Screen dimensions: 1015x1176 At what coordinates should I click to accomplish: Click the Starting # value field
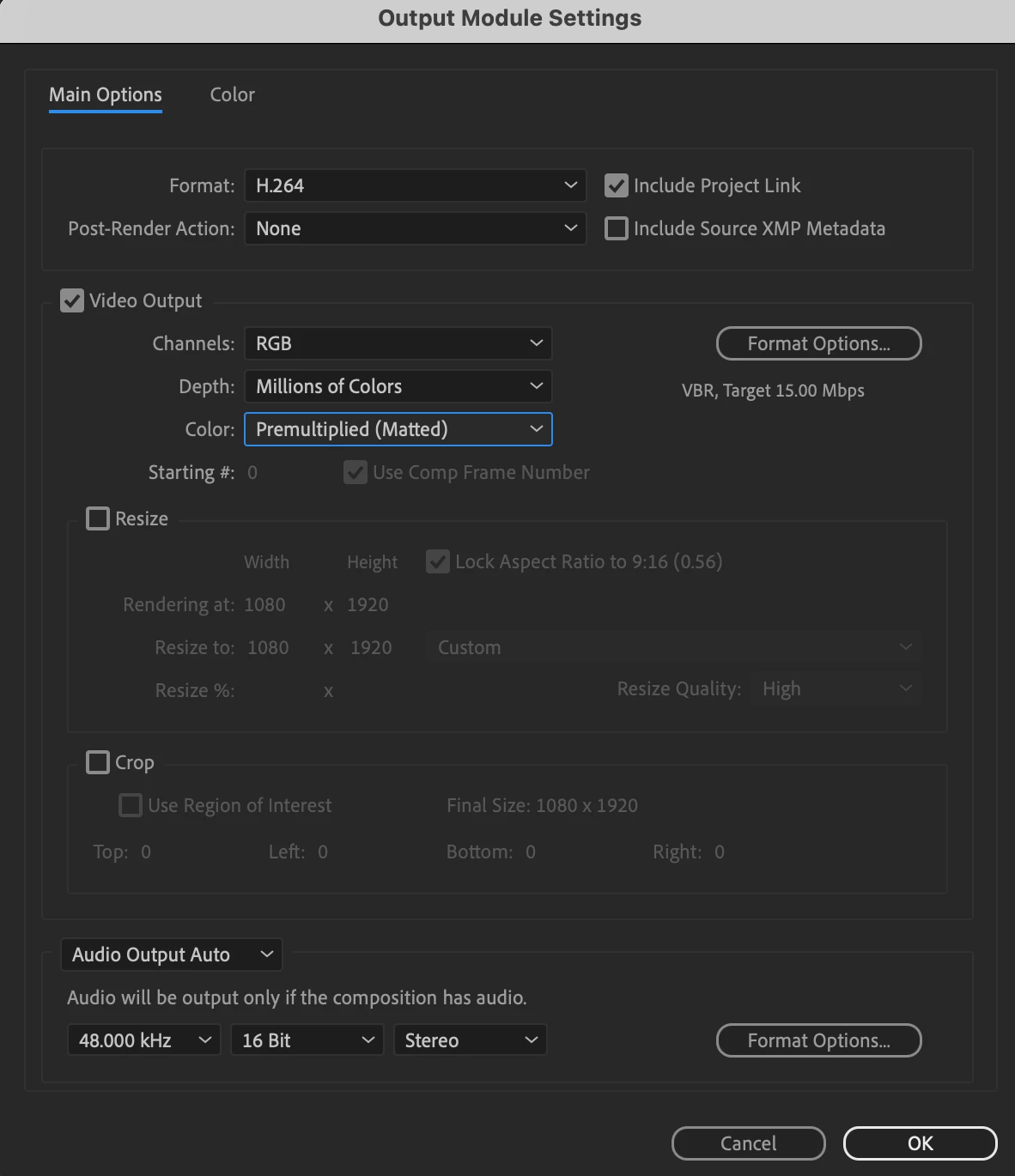click(252, 472)
